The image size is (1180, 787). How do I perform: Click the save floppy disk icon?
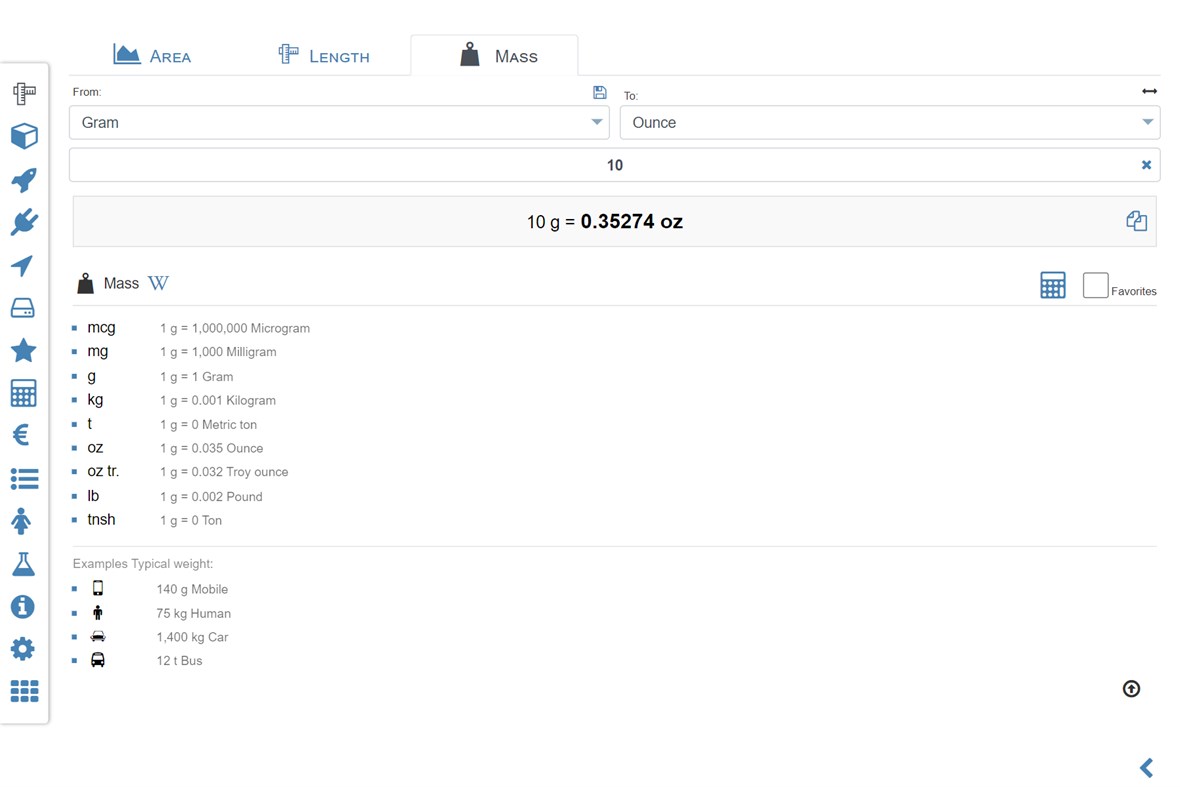click(x=600, y=93)
